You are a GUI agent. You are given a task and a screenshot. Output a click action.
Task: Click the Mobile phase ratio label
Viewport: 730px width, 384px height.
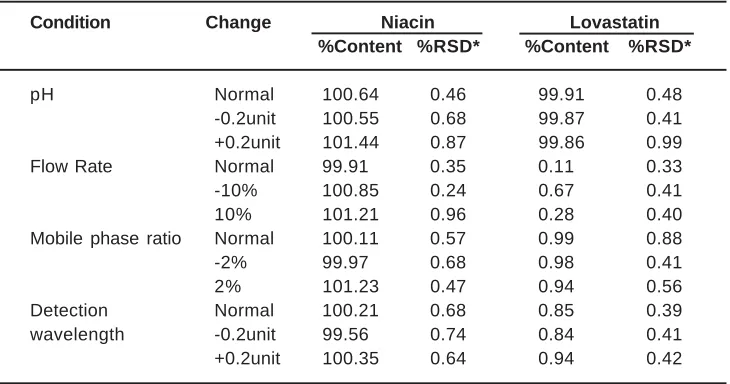click(106, 239)
